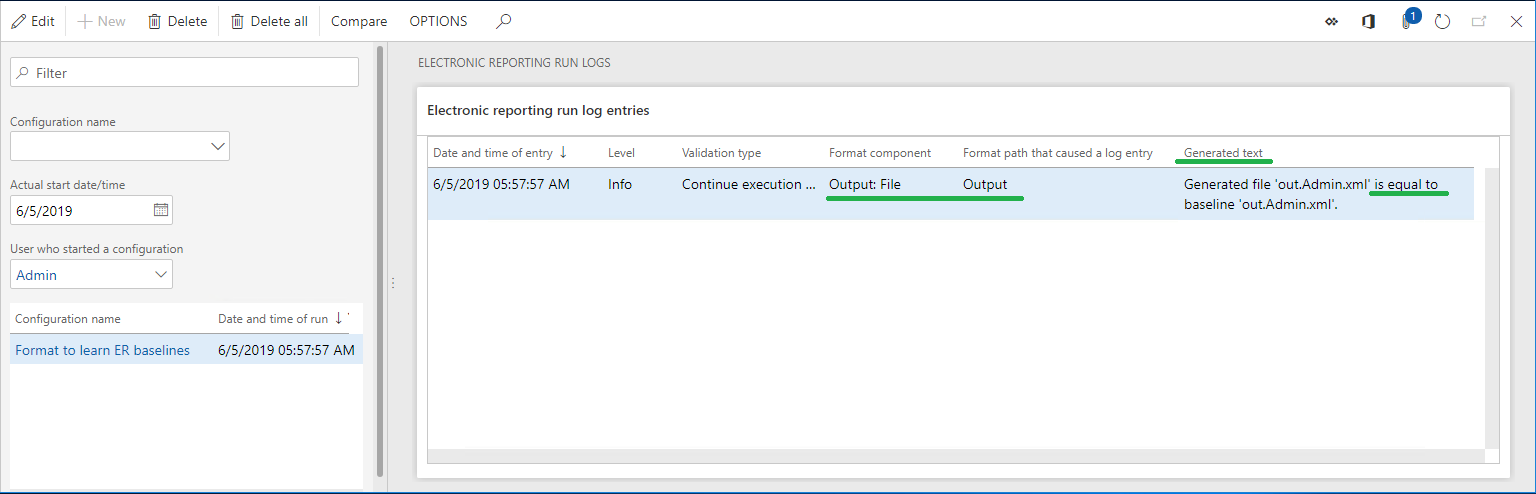
Task: Open the Power Apps diamond icon
Action: [1331, 21]
